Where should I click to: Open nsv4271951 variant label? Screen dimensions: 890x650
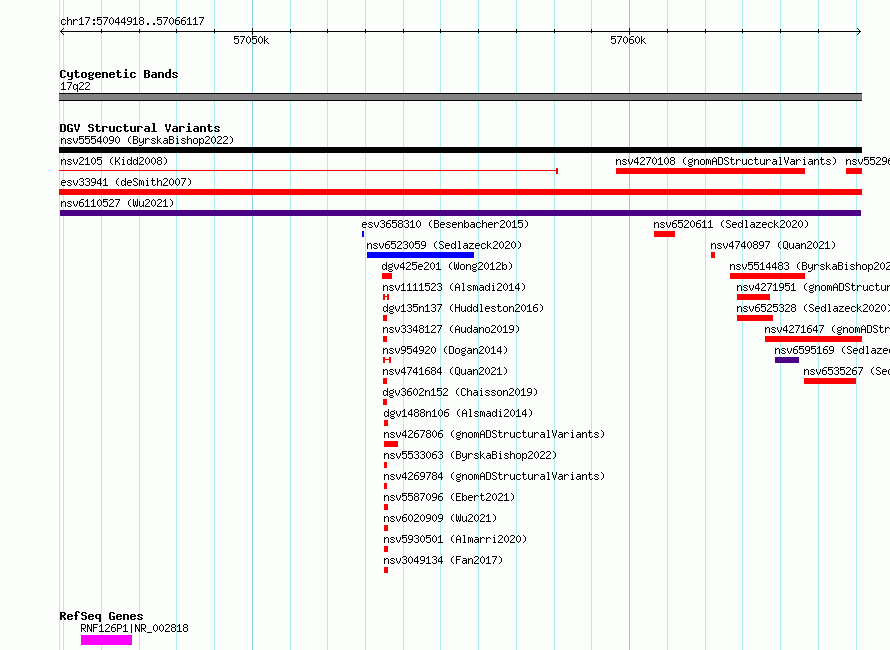click(813, 287)
